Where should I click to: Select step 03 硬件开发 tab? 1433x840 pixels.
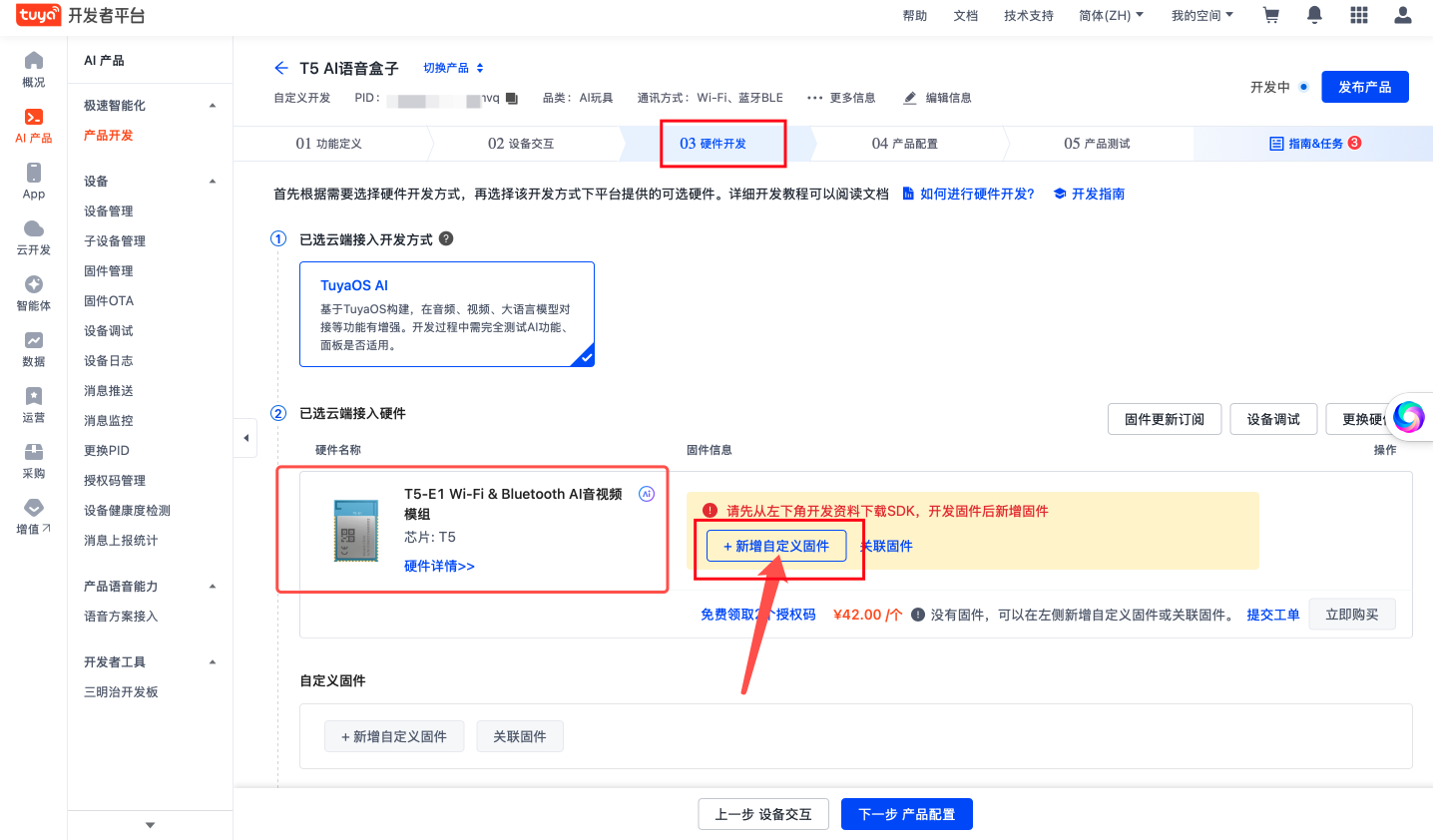(x=714, y=144)
